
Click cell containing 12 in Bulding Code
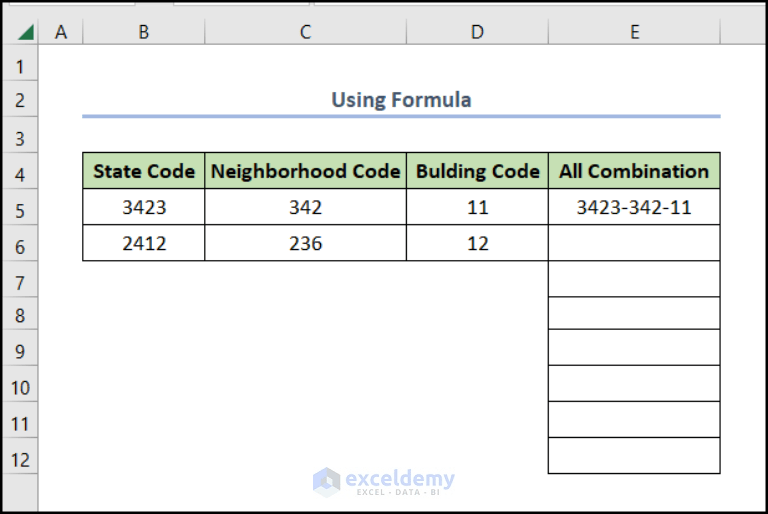[477, 243]
